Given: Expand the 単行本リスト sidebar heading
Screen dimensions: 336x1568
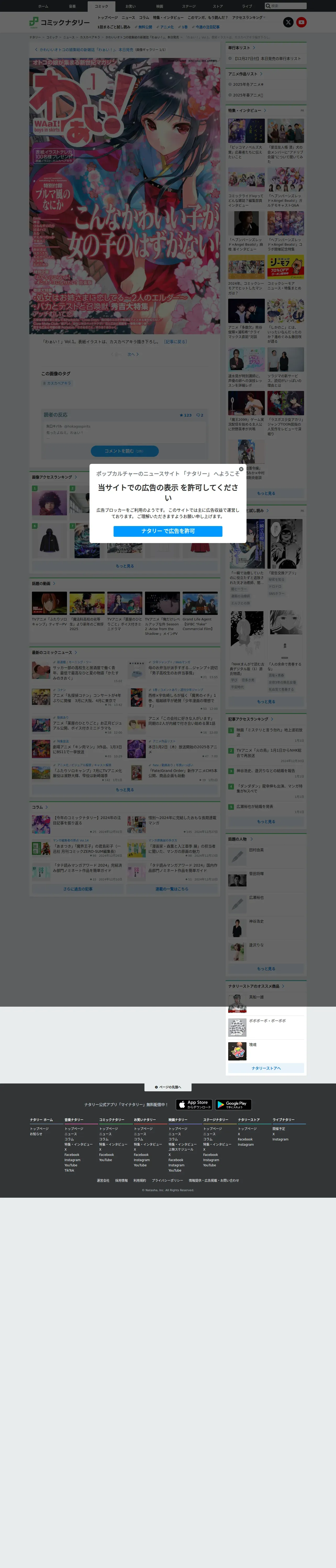Looking at the screenshot, I should tap(242, 48).
